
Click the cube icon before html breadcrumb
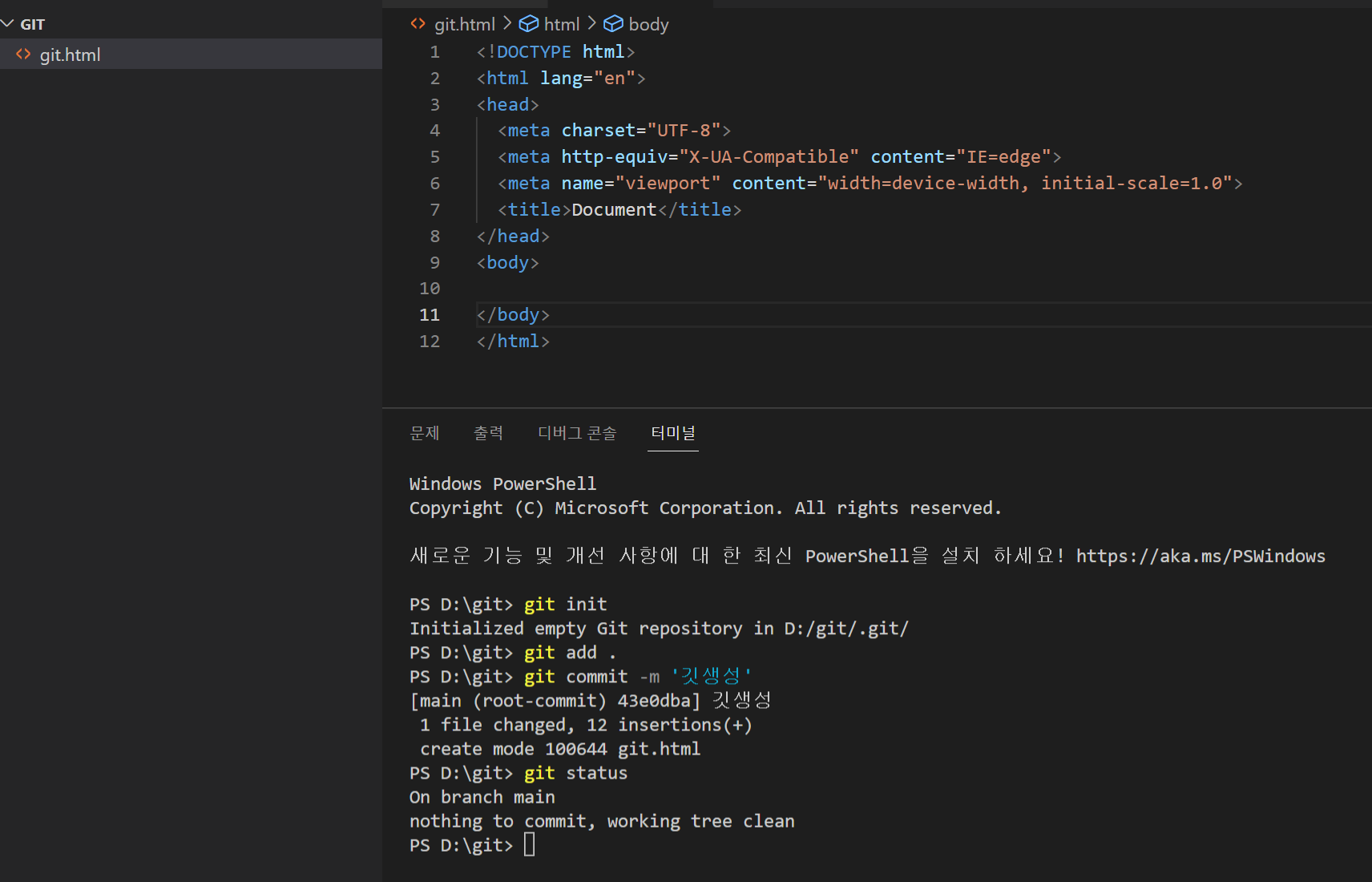tap(529, 24)
